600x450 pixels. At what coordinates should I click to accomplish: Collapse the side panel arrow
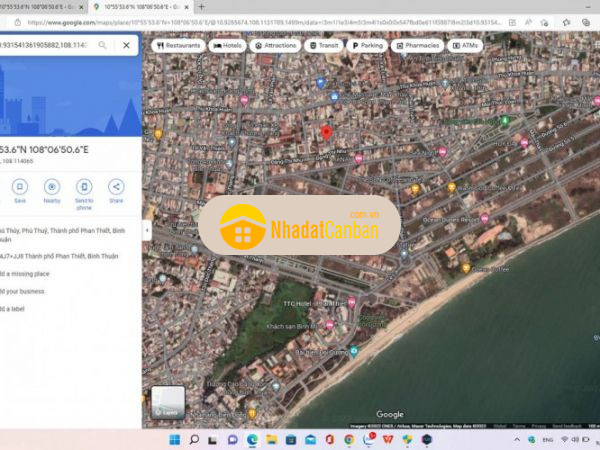point(147,229)
